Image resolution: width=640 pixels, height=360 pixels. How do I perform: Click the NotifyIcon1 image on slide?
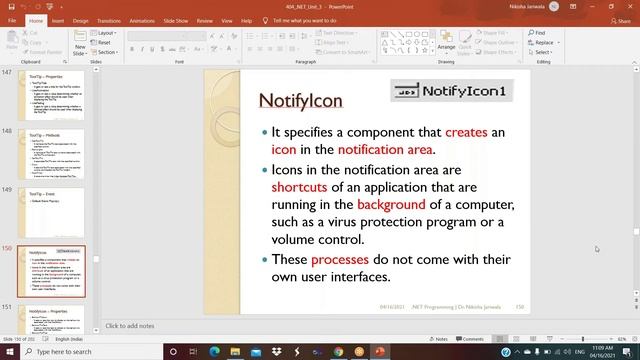pos(452,91)
